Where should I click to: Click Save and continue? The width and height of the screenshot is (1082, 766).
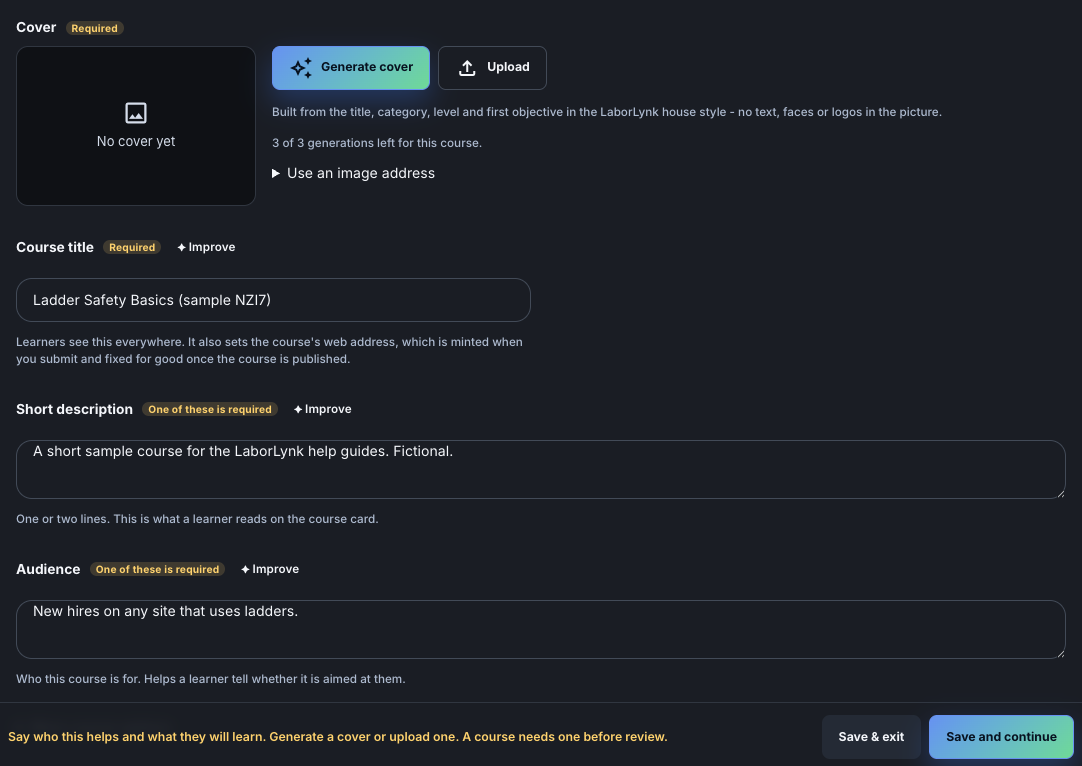(1001, 737)
